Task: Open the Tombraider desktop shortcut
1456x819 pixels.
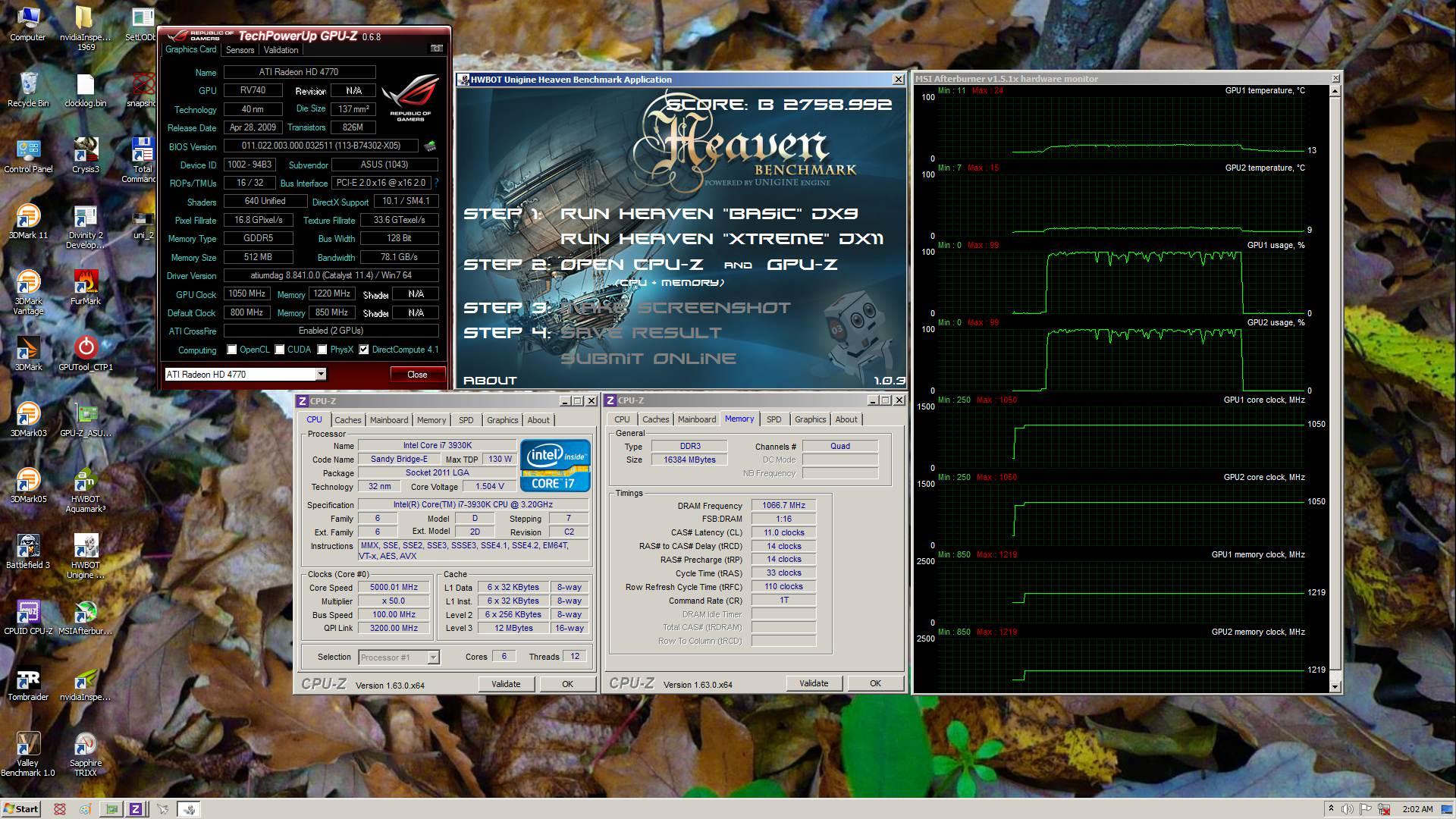Action: (28, 684)
